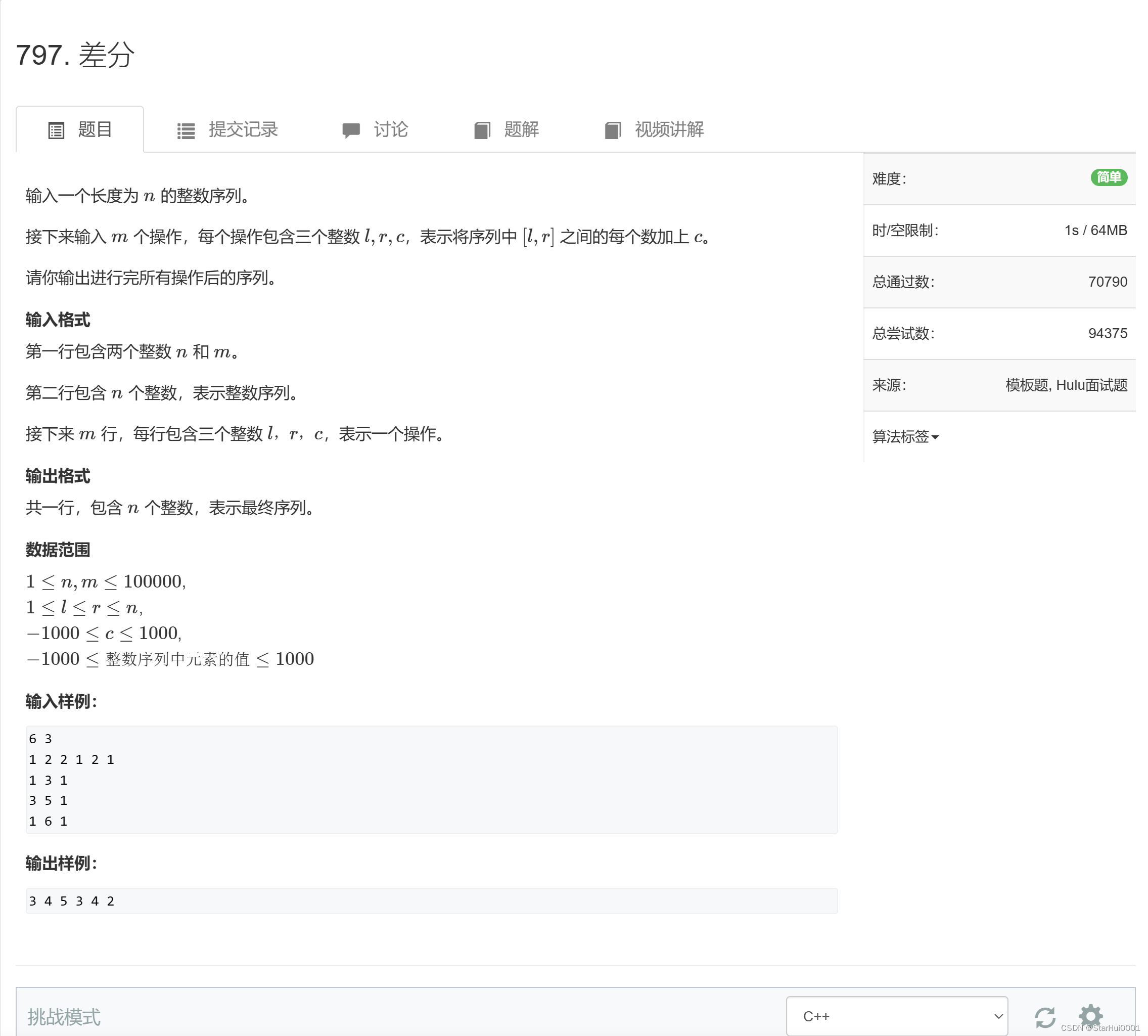The width and height of the screenshot is (1148, 1036).
Task: Click the green 简单 difficulty badge
Action: [x=1108, y=177]
